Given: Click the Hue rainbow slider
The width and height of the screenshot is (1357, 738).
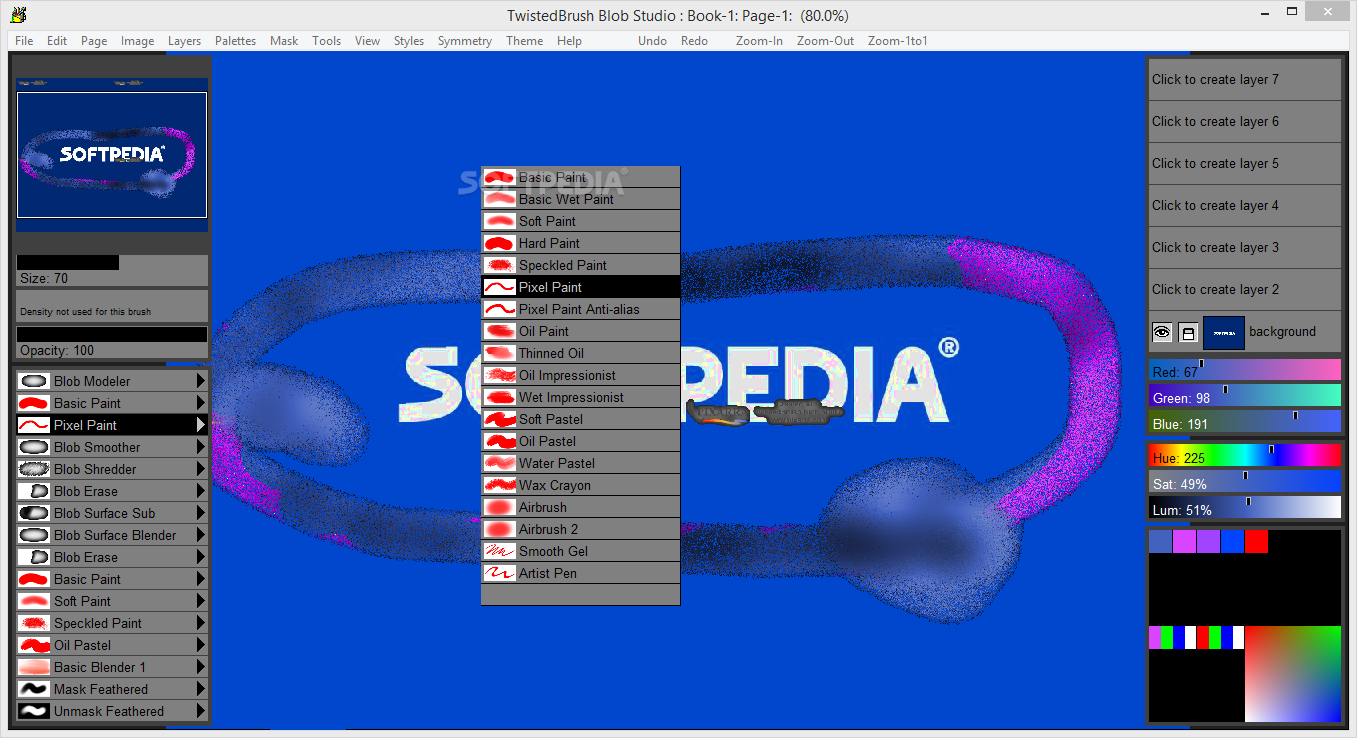Looking at the screenshot, I should click(1244, 456).
